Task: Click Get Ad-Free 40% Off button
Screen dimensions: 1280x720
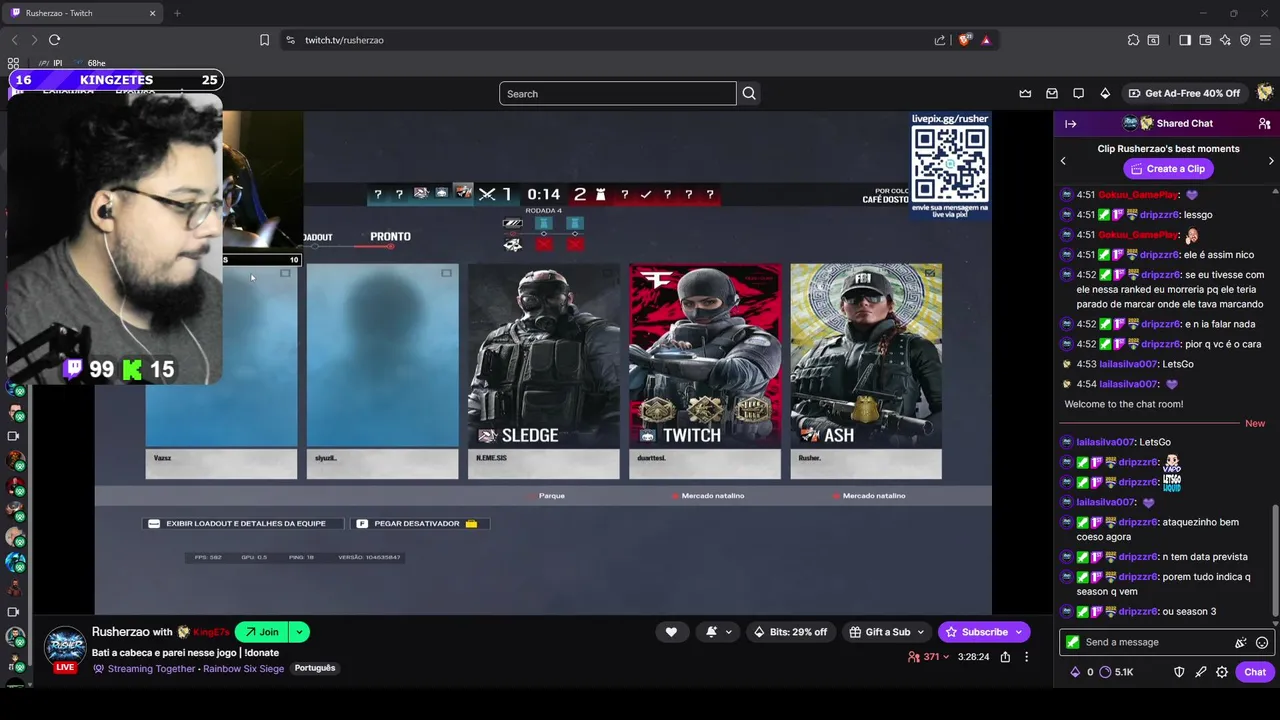Action: pos(1184,93)
